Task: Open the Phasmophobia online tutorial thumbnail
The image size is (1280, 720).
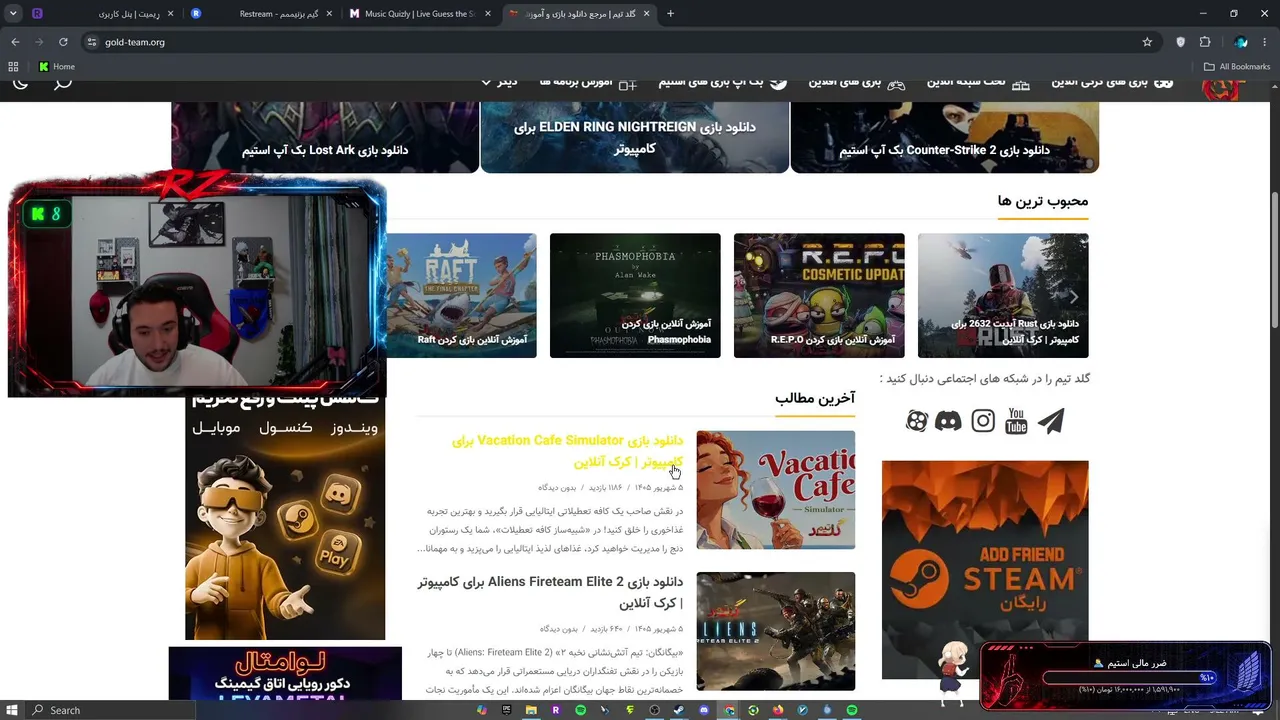Action: (635, 296)
